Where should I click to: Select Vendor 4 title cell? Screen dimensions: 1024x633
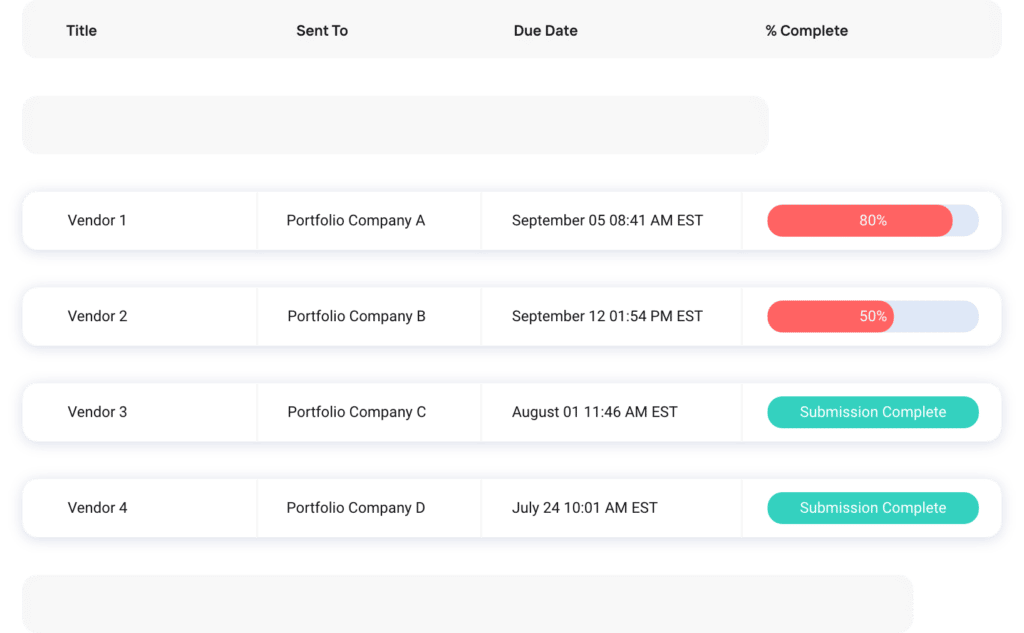point(97,508)
